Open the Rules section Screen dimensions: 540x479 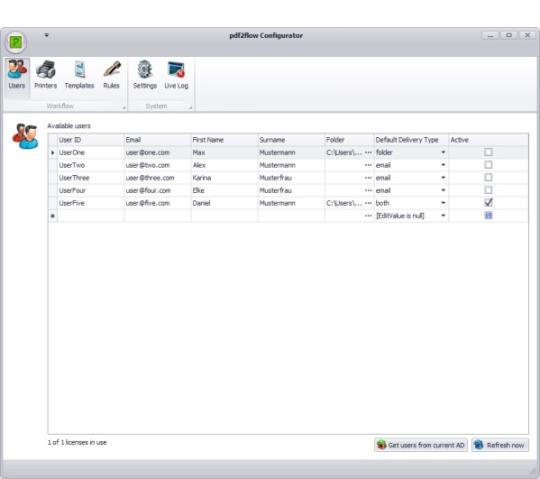tap(111, 75)
